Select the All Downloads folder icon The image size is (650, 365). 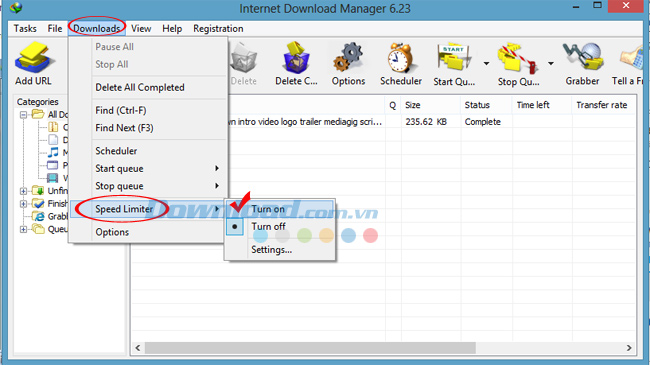coord(38,114)
